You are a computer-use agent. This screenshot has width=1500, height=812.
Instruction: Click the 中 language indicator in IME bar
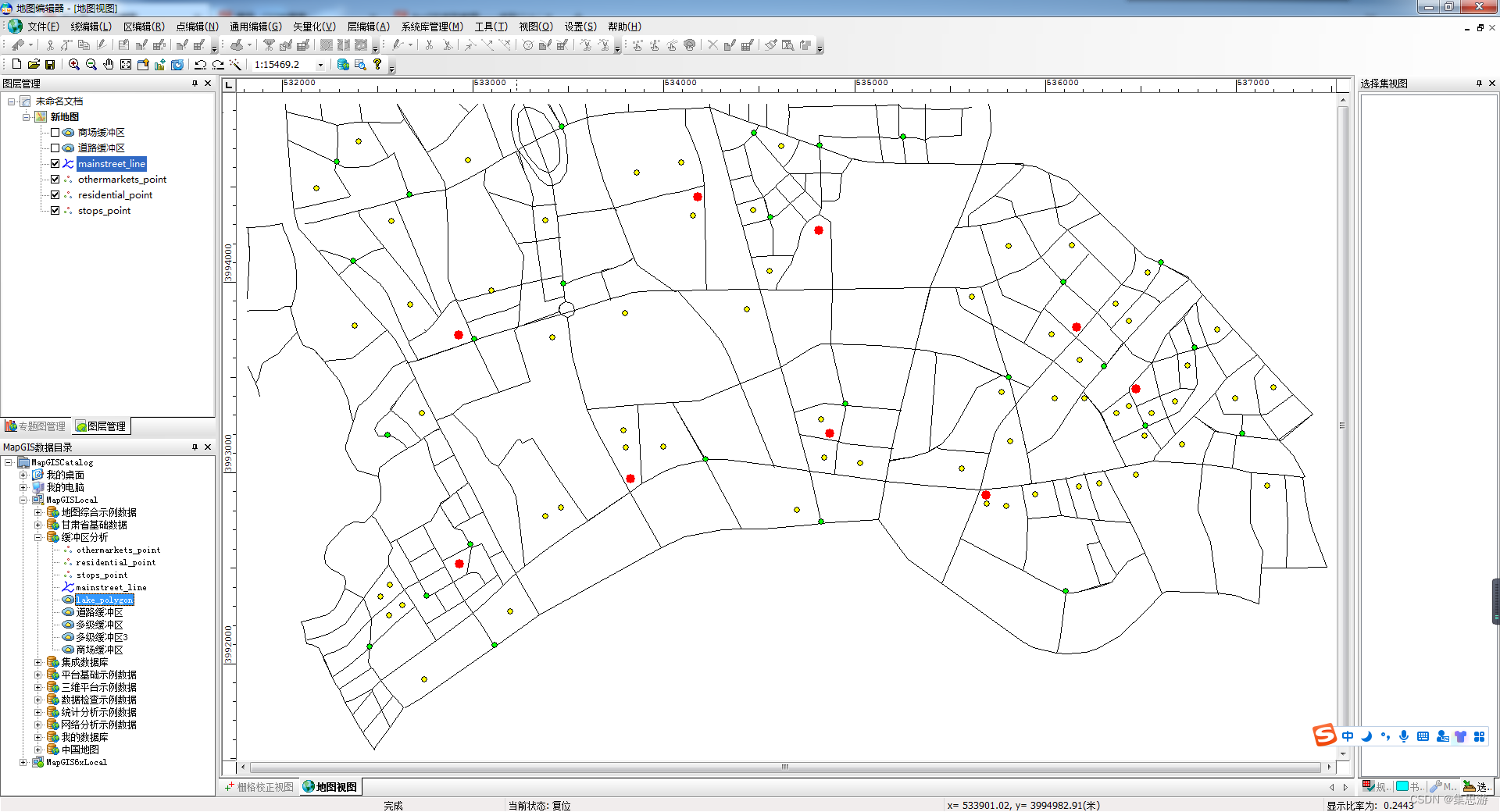click(x=1348, y=736)
